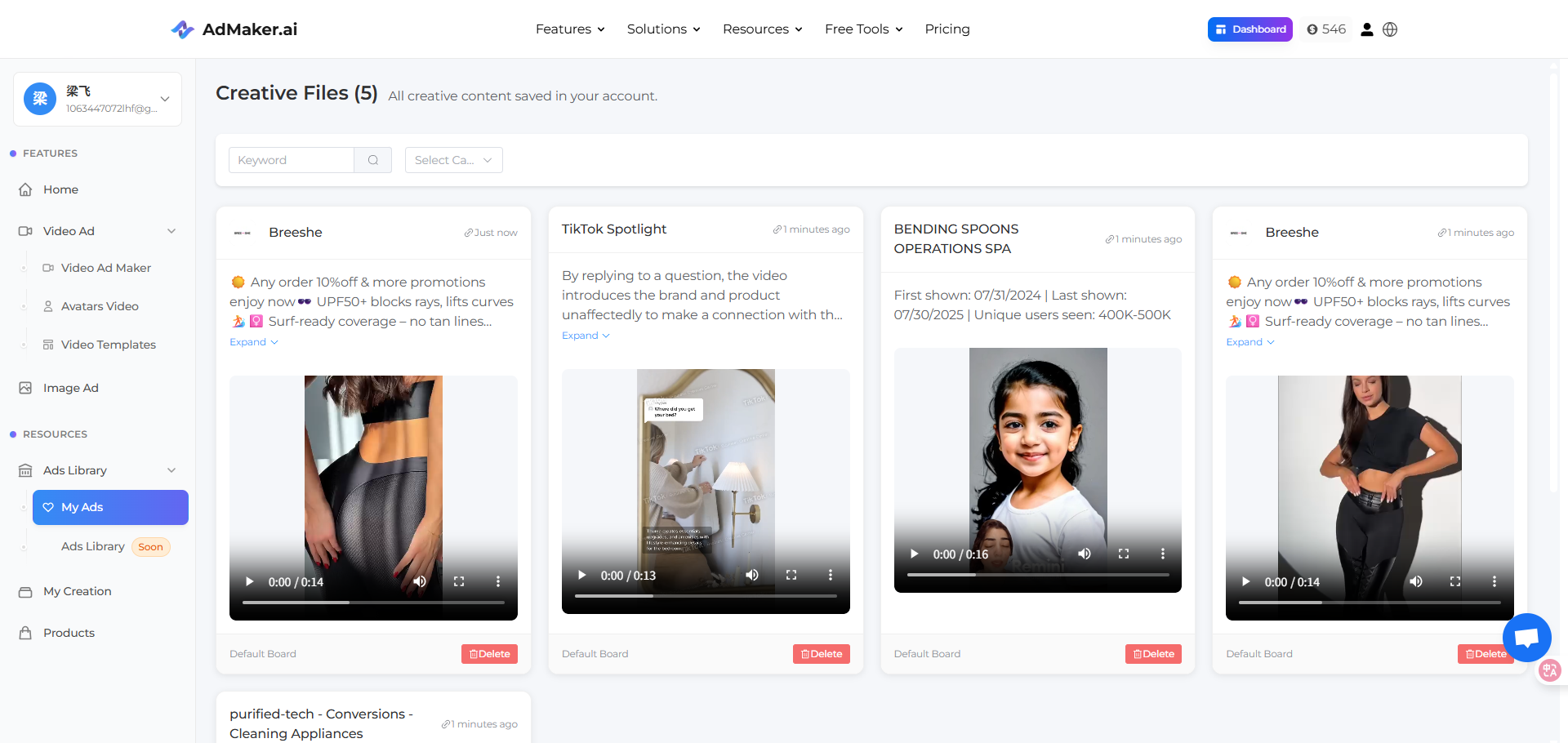Seek in BENDING SPOONS video progress bar
The height and width of the screenshot is (743, 1568).
(x=1038, y=575)
